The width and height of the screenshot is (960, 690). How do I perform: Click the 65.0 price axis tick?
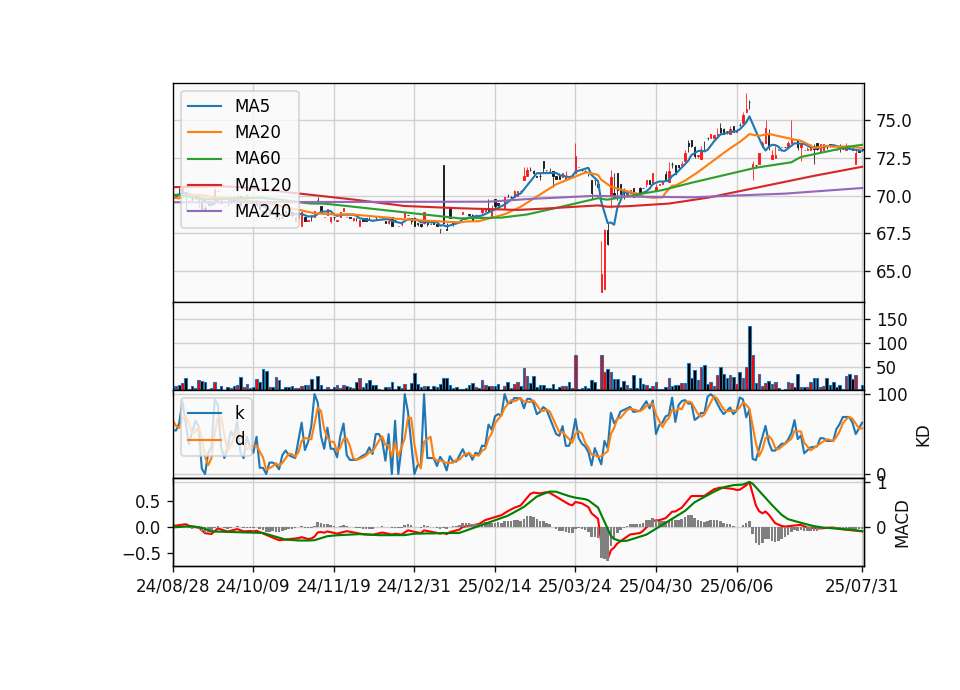pyautogui.click(x=893, y=272)
